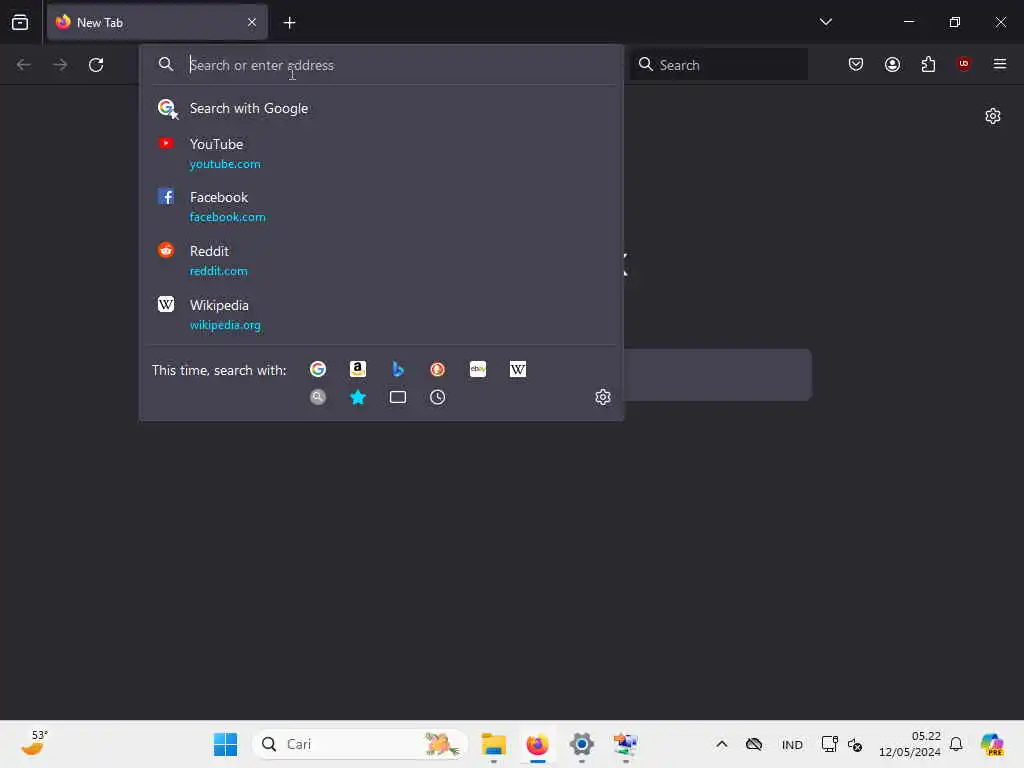Open Firefox View from the tab strip
1024x768 pixels.
click(20, 22)
